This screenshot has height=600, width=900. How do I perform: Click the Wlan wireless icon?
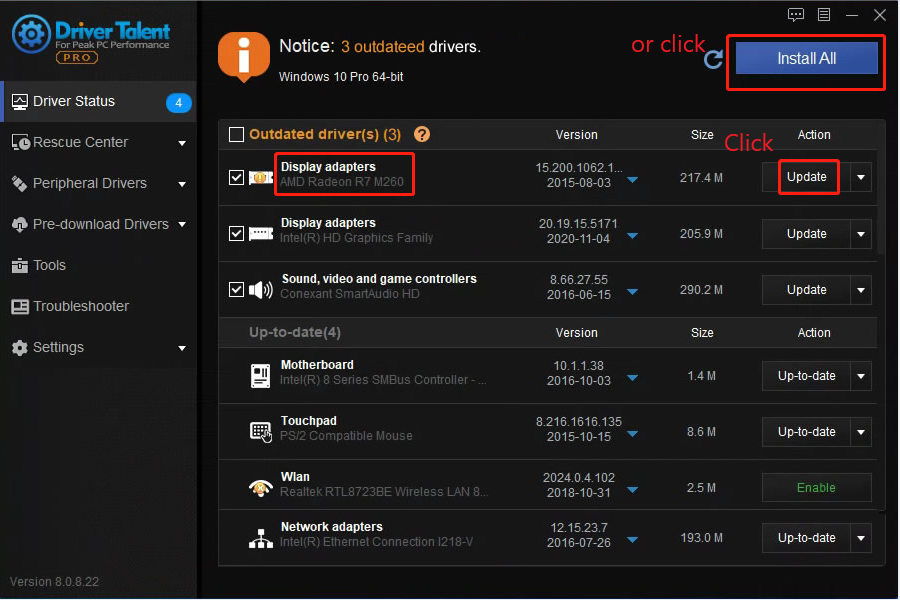point(261,487)
